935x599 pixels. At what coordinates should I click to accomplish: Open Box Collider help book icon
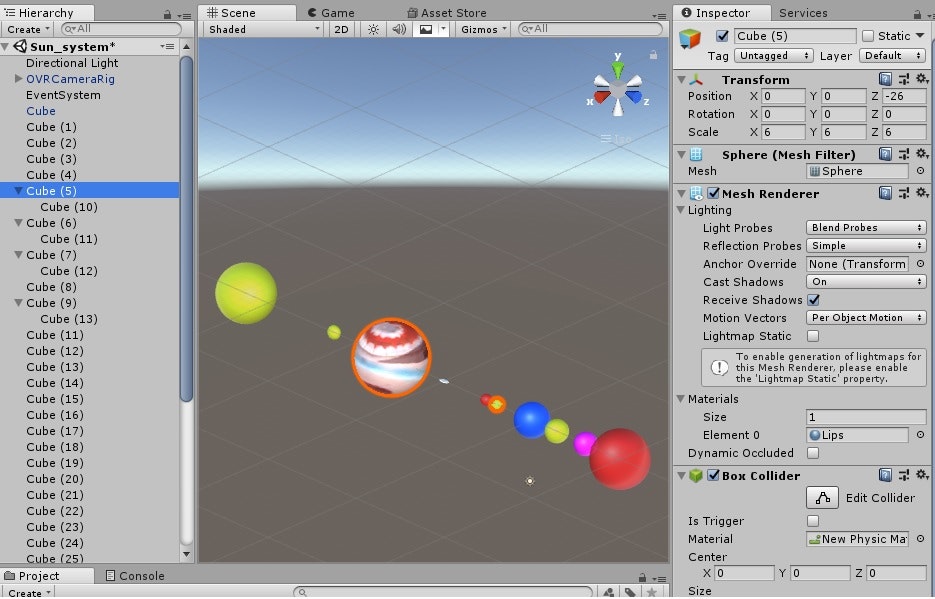(x=886, y=474)
